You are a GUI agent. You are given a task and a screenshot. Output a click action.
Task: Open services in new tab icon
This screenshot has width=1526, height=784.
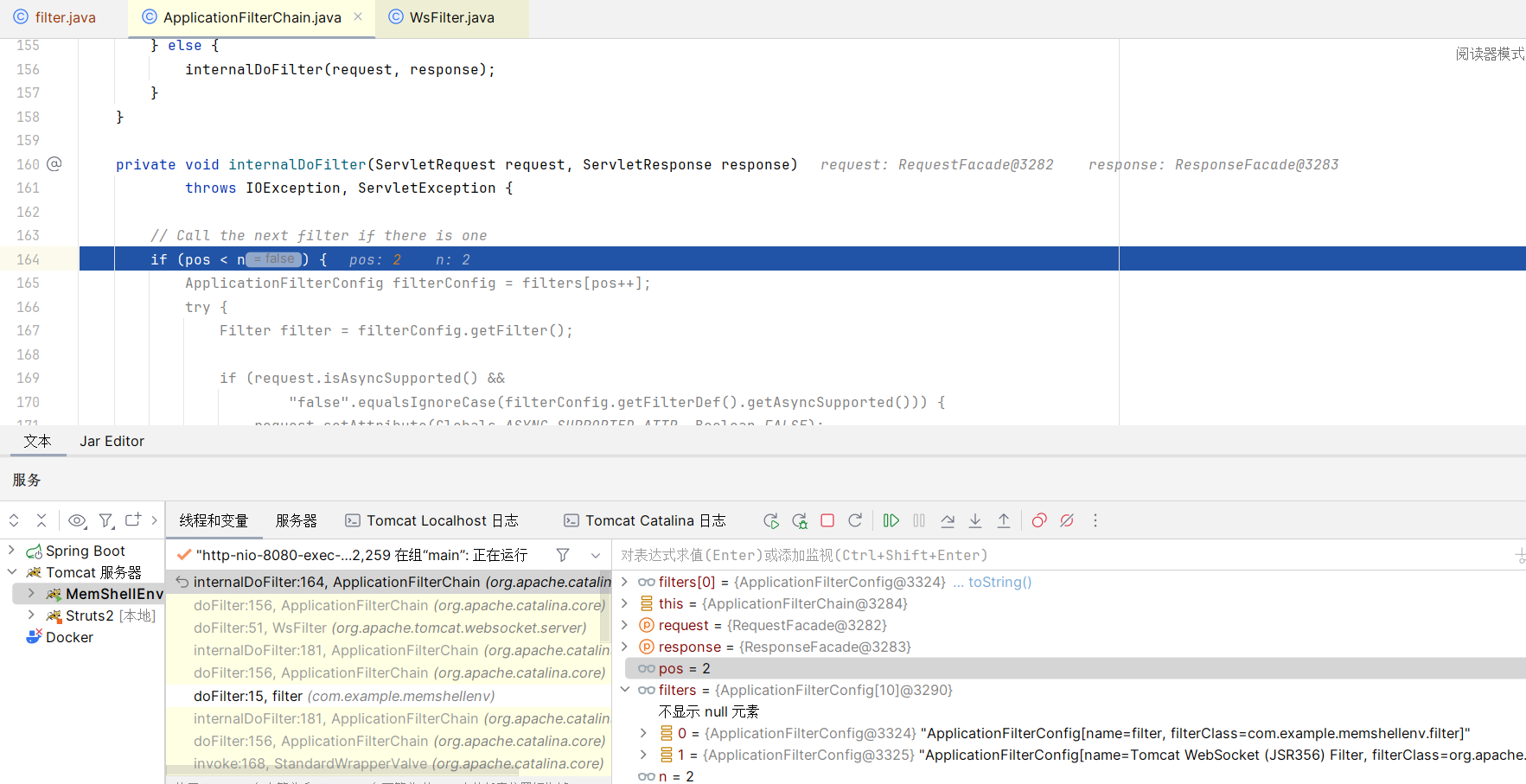(x=133, y=520)
